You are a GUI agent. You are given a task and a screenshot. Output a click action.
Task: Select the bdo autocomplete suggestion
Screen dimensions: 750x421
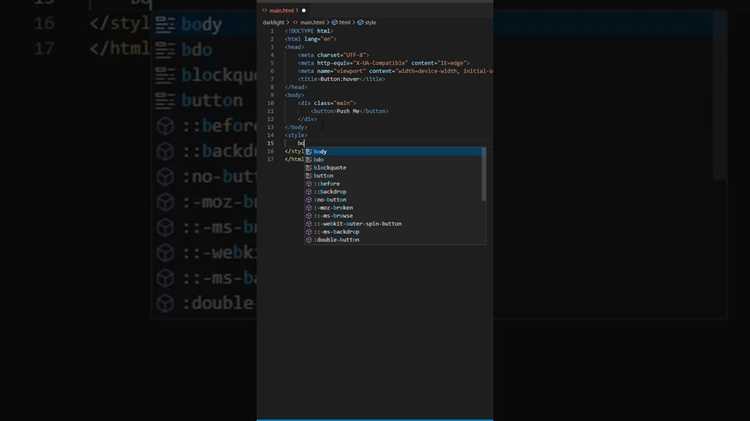coord(395,160)
